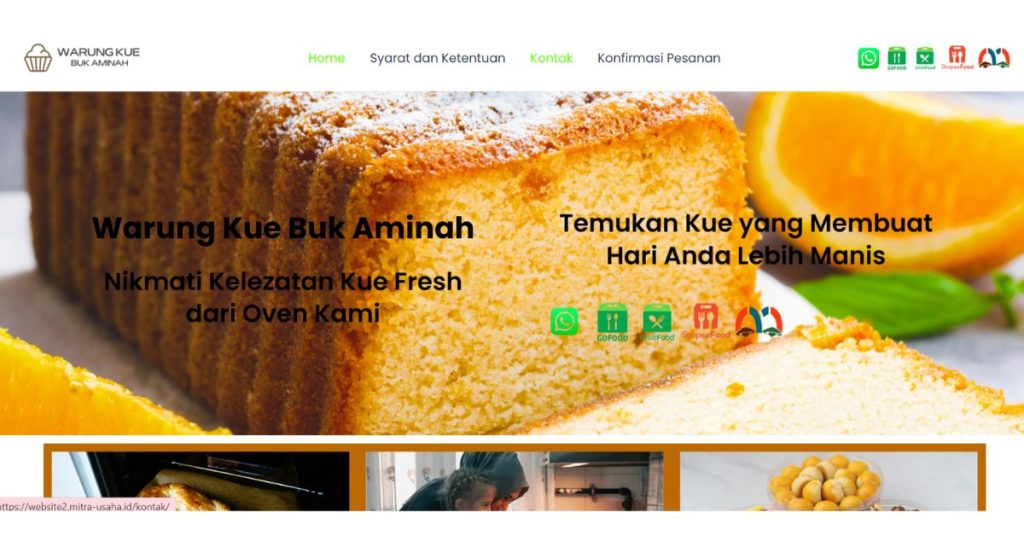Open the oven-baked bread product thumbnail
The height and width of the screenshot is (536, 1024).
coord(200,481)
